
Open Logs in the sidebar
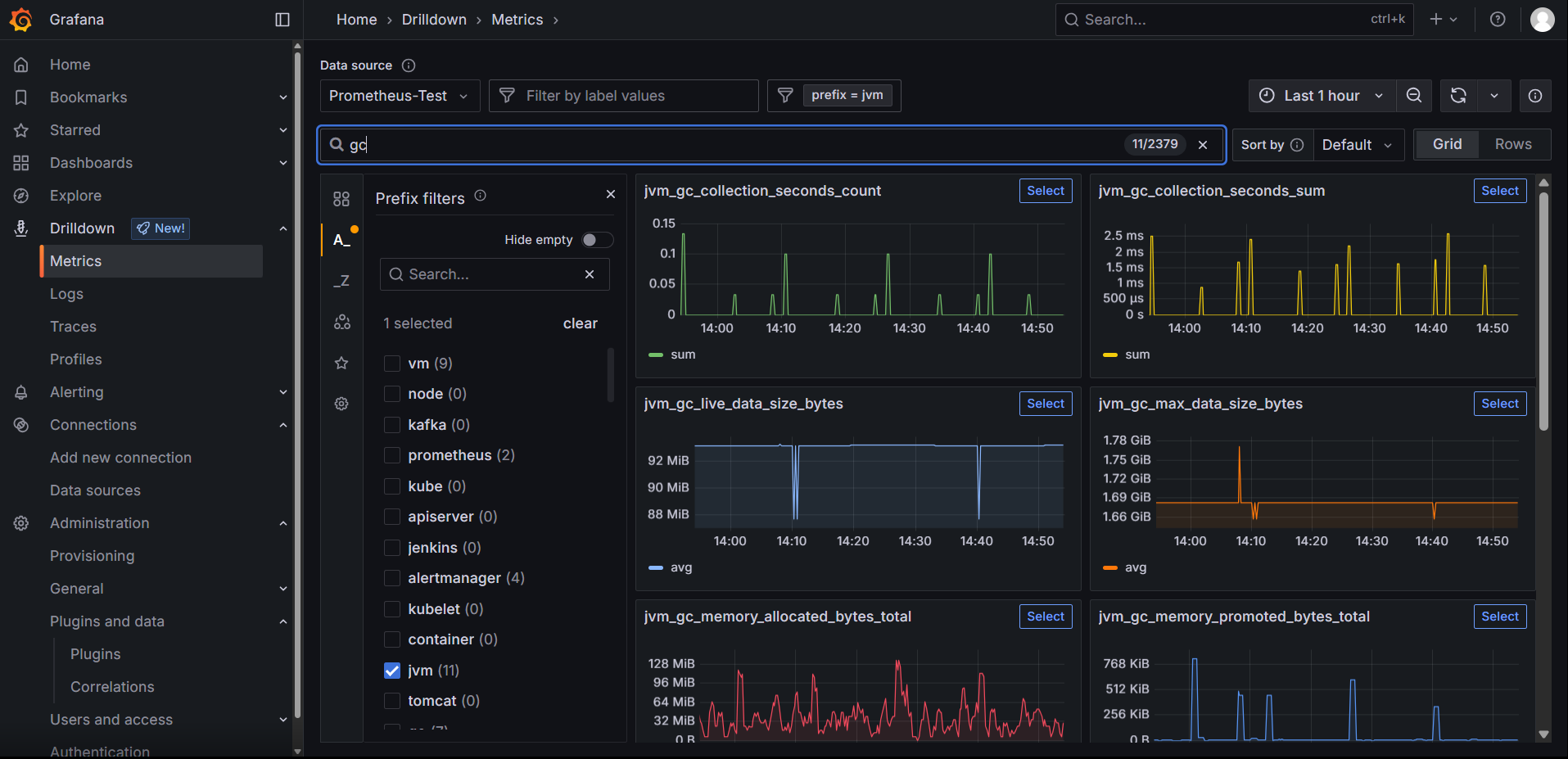(x=66, y=294)
